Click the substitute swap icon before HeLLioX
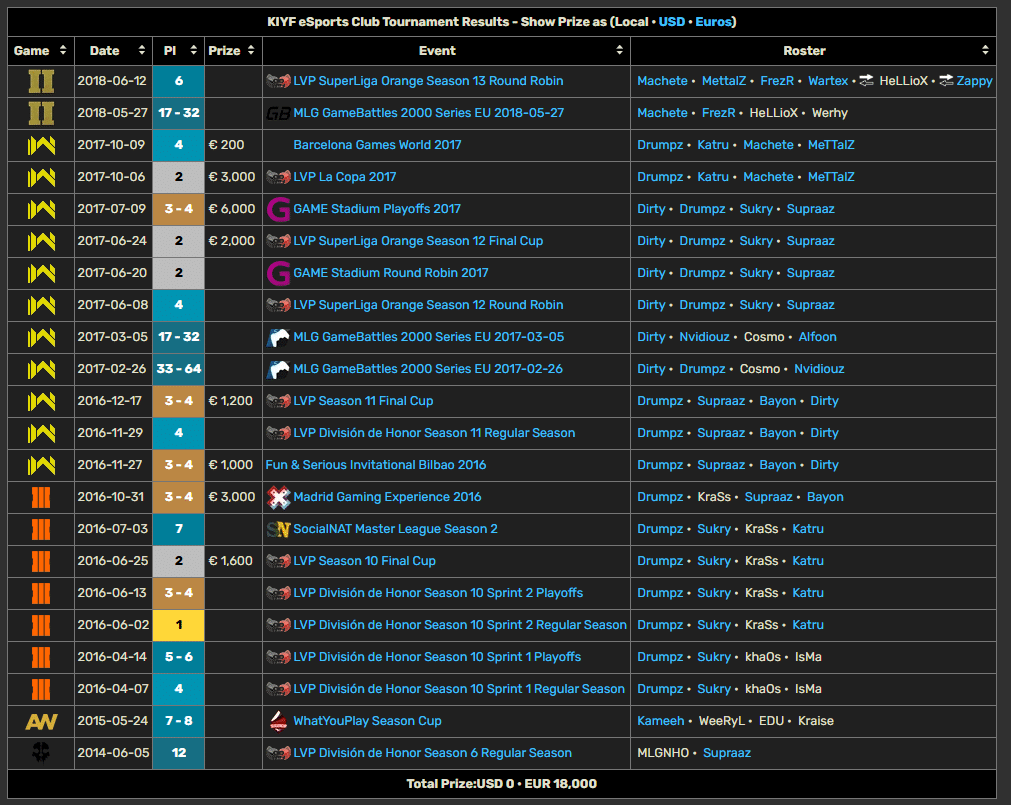Viewport: 1011px width, 805px height. point(867,81)
